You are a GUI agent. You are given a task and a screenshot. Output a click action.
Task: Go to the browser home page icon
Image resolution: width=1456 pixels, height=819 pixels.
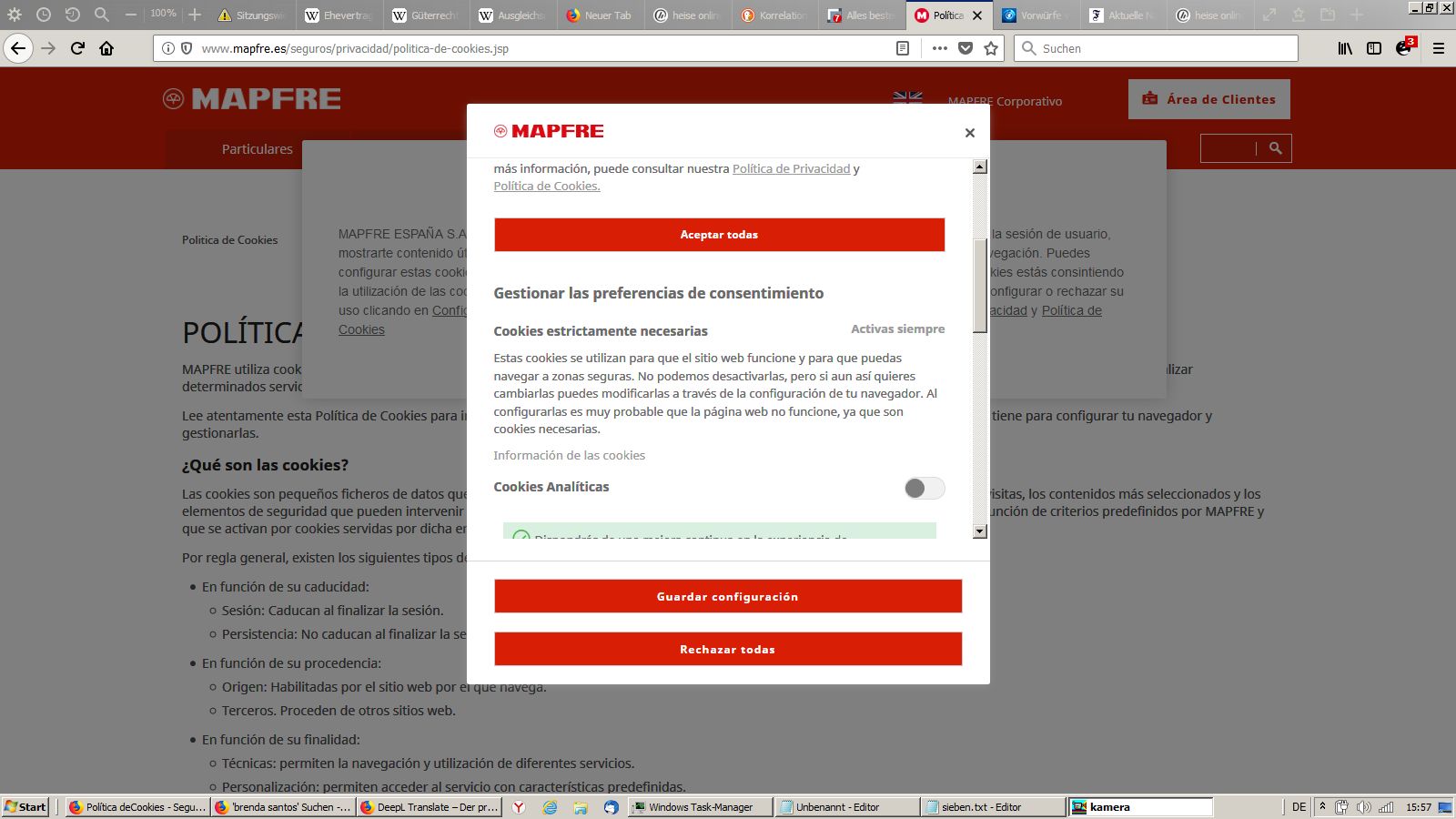click(x=106, y=48)
